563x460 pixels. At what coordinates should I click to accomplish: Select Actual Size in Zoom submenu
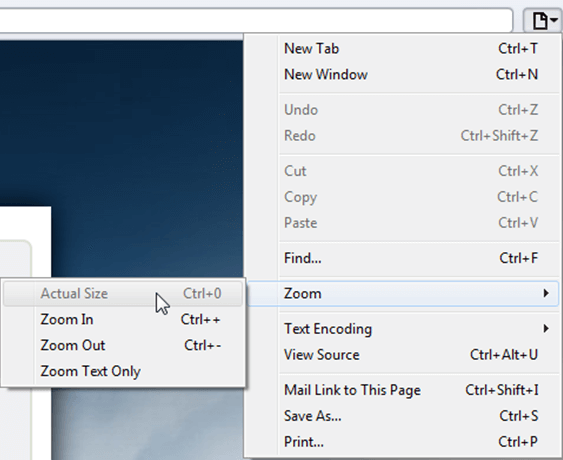[123, 293]
